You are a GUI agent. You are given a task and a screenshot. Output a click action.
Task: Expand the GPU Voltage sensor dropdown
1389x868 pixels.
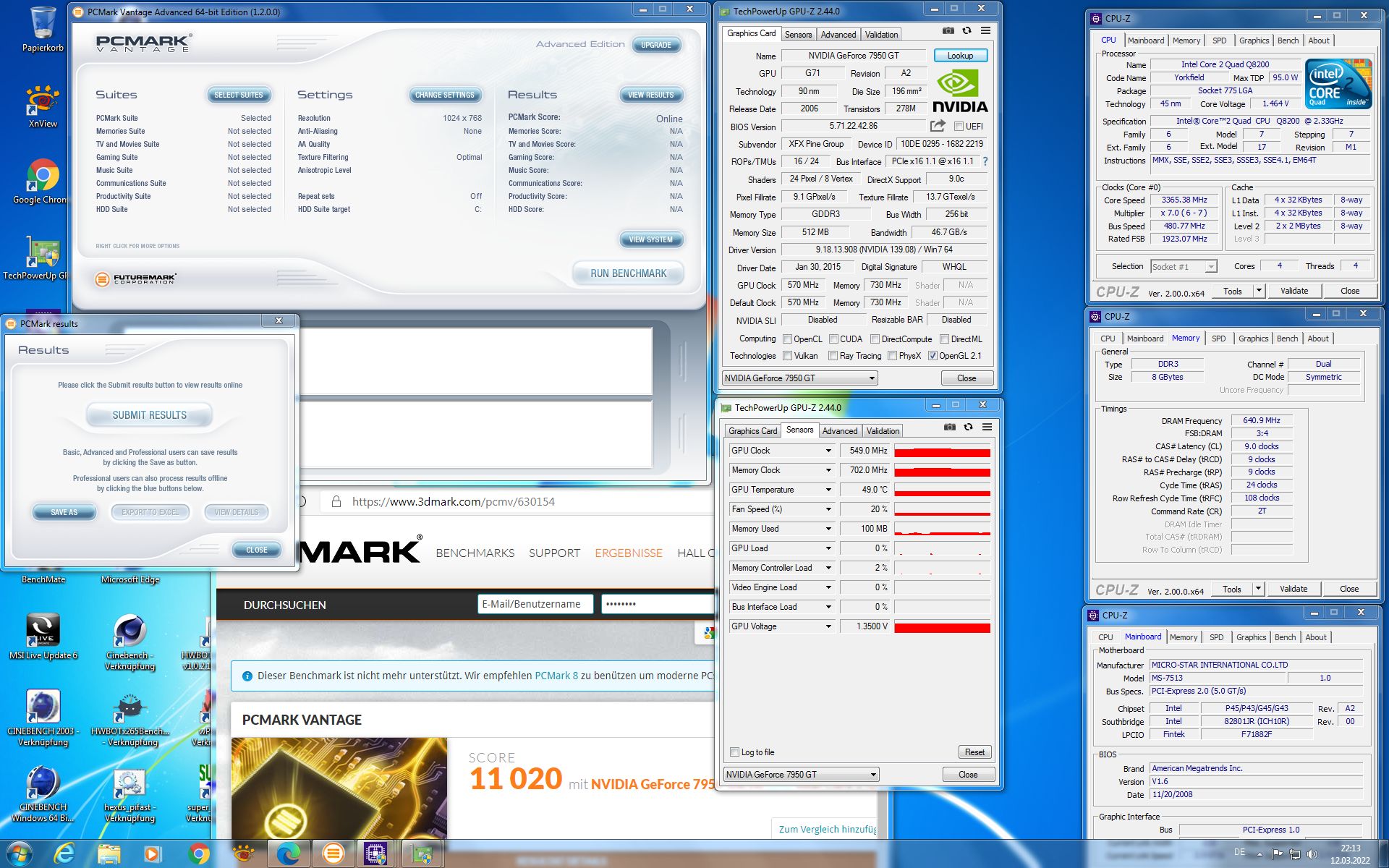(x=828, y=626)
